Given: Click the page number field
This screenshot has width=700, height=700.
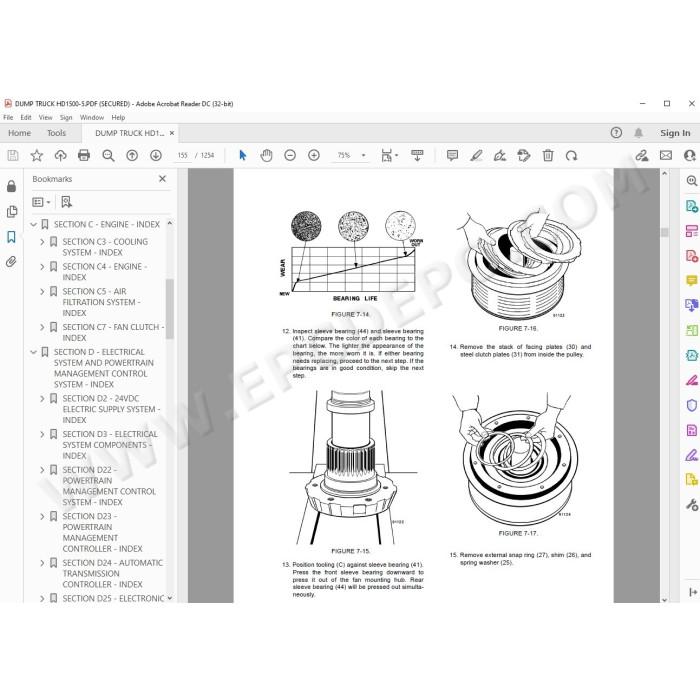Looking at the screenshot, I should click(x=182, y=155).
